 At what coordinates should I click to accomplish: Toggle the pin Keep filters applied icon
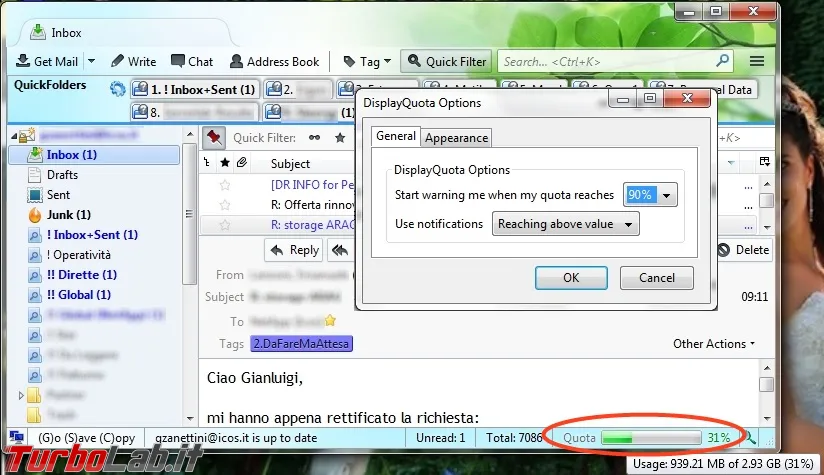click(214, 138)
